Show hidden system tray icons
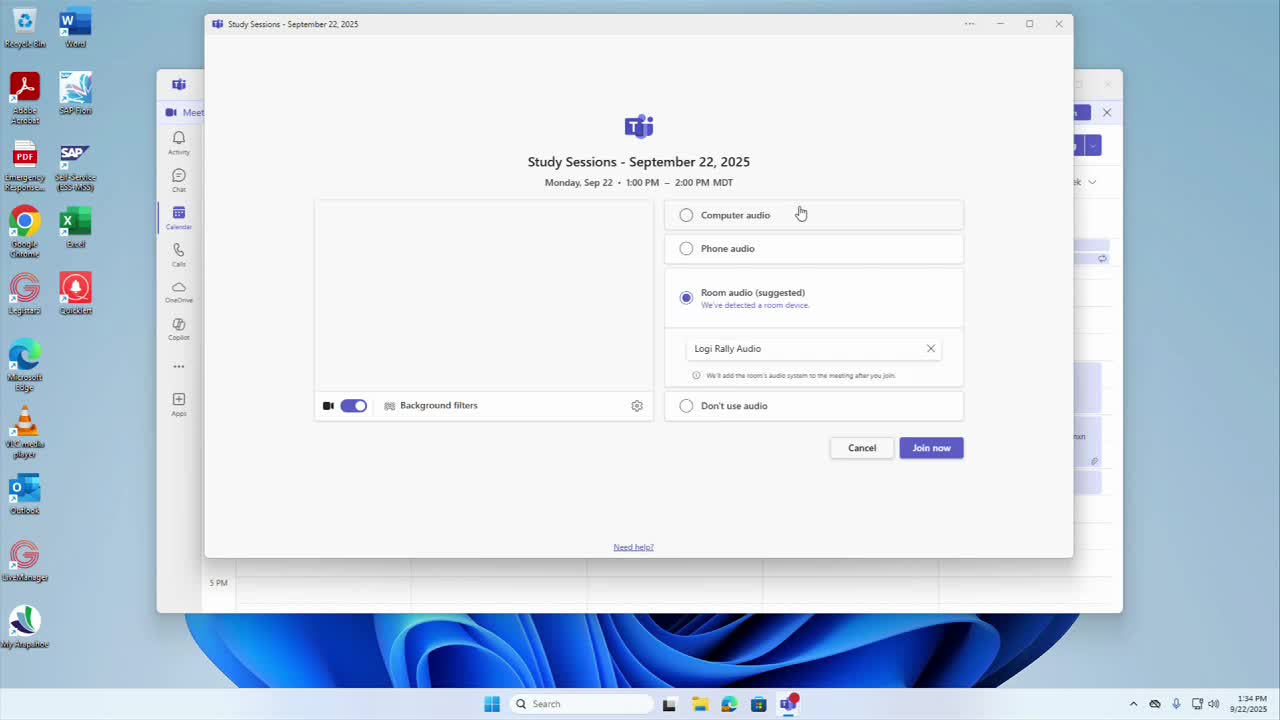The image size is (1280, 720). click(1133, 704)
